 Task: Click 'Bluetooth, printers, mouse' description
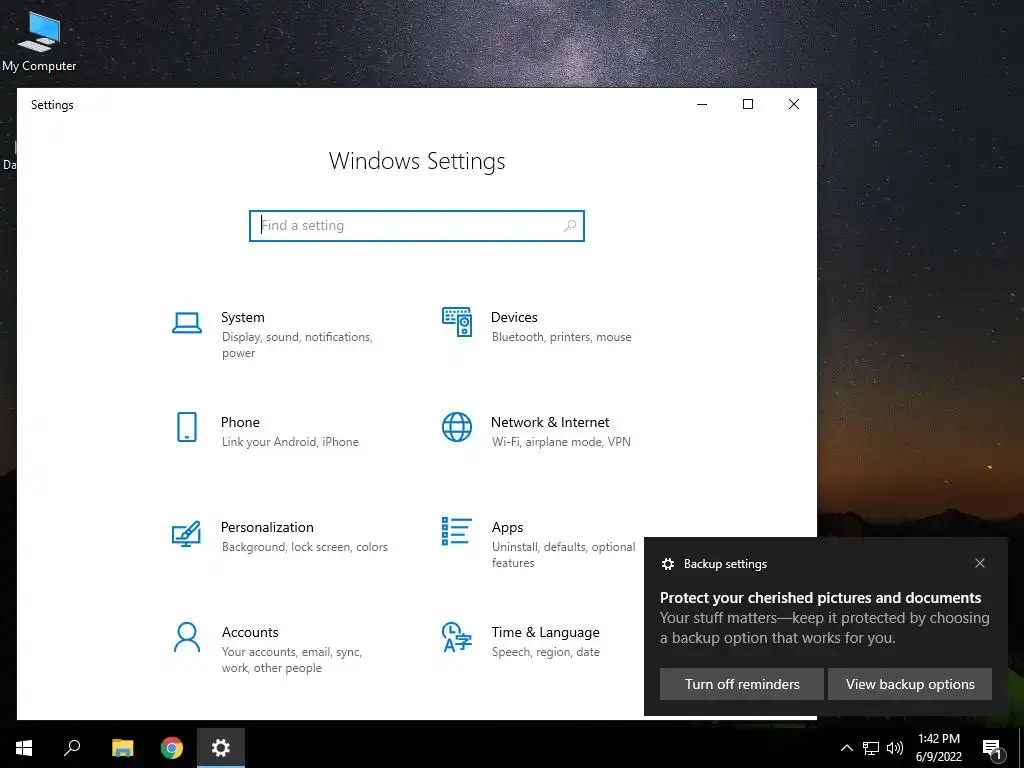coord(562,337)
